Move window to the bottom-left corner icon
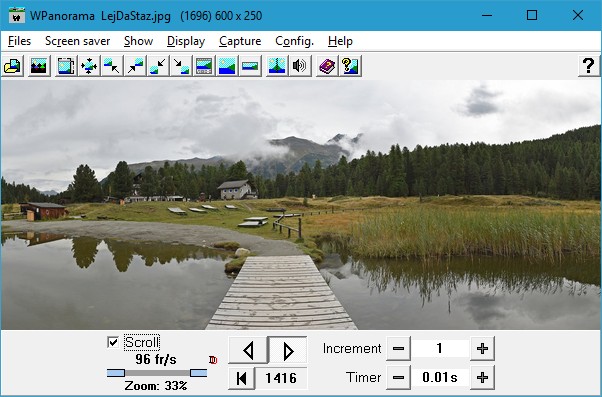 point(158,66)
